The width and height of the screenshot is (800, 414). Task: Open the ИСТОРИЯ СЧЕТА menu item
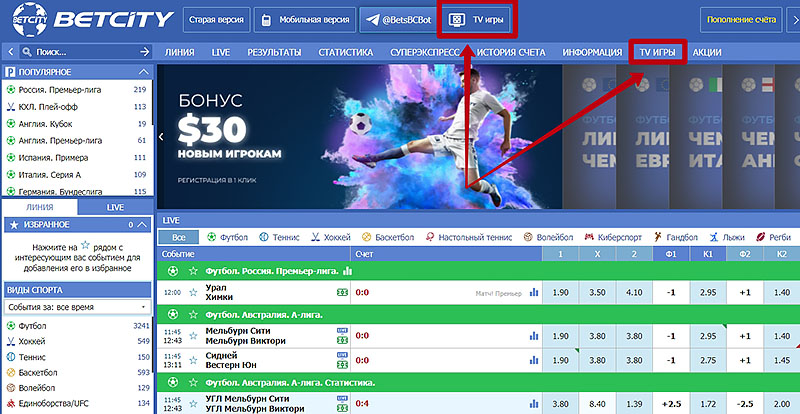pos(511,53)
